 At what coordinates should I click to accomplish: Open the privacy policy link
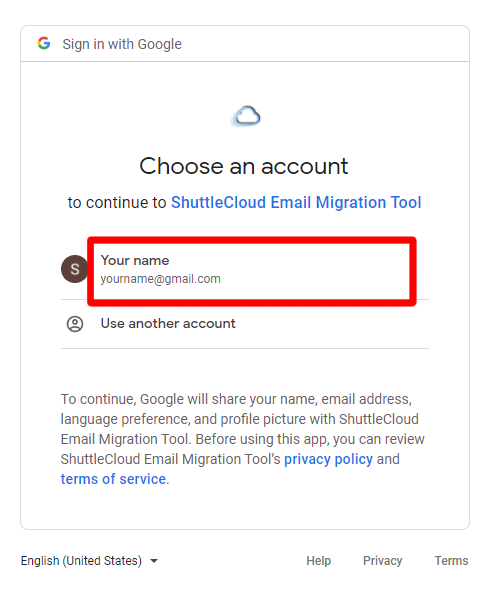click(328, 459)
